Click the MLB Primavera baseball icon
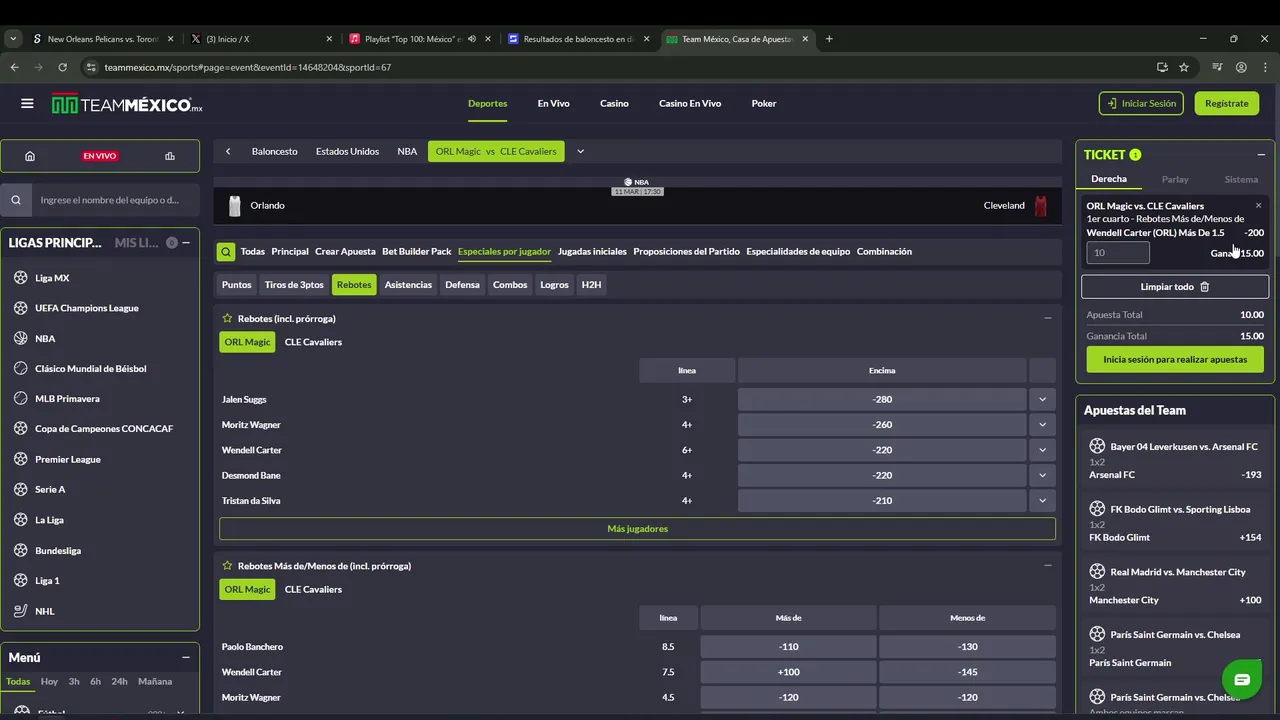This screenshot has height=720, width=1280. click(x=21, y=398)
